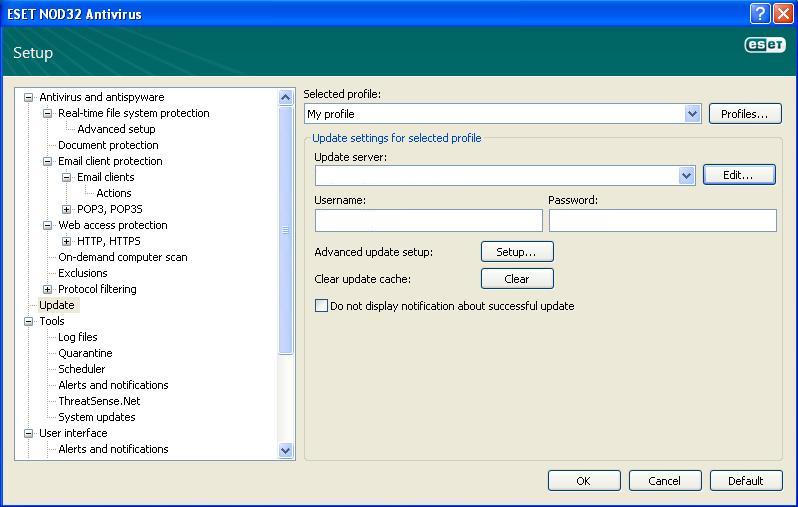The height and width of the screenshot is (507, 798).
Task: Focus the Username field
Action: [429, 220]
